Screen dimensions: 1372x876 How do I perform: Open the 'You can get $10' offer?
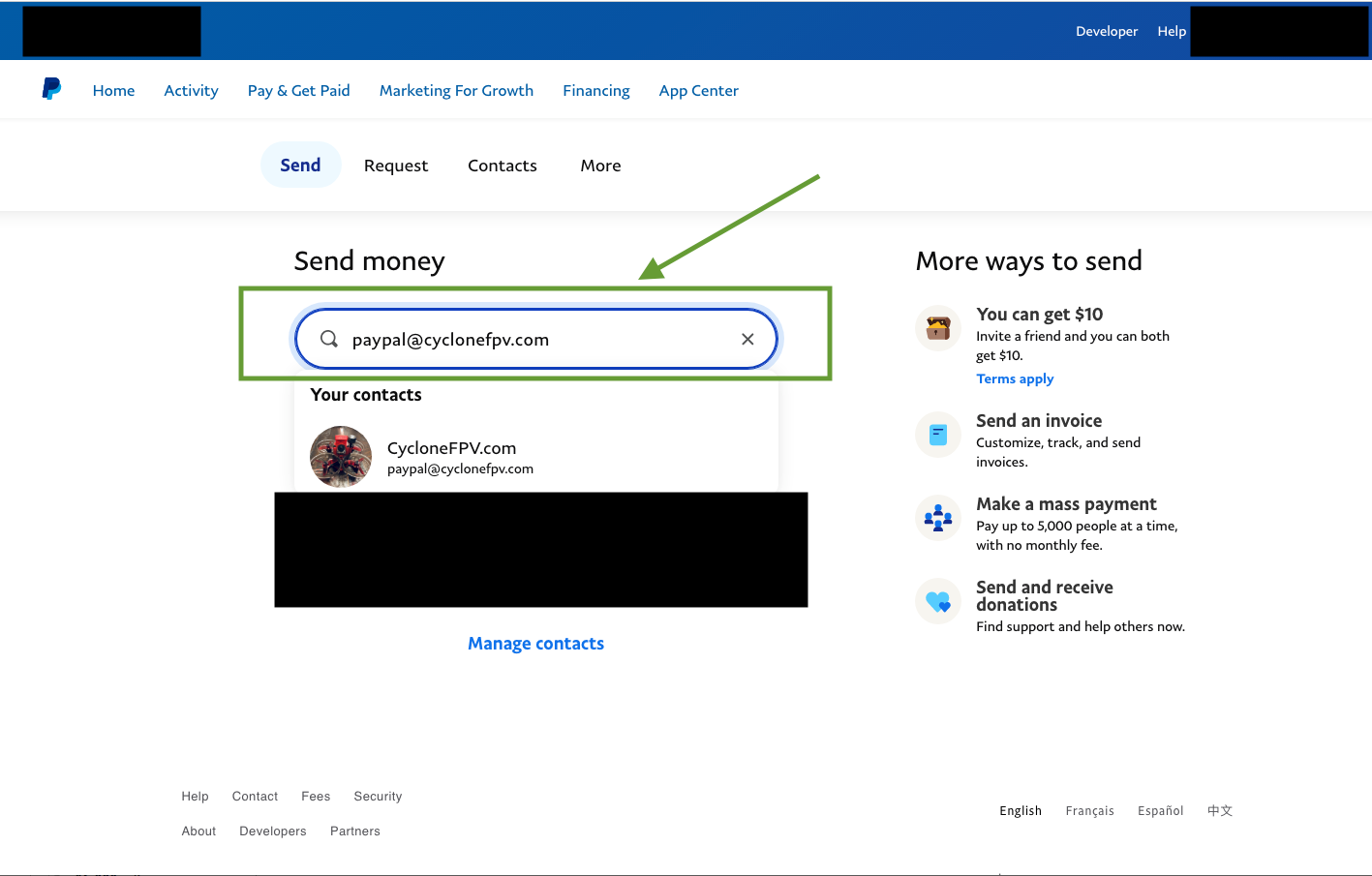click(1039, 315)
